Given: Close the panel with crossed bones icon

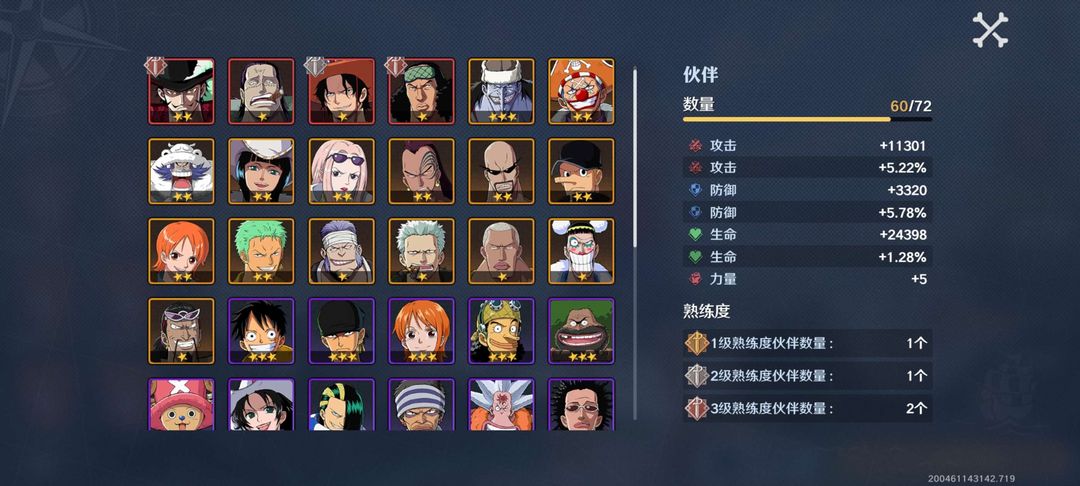Looking at the screenshot, I should pos(990,30).
